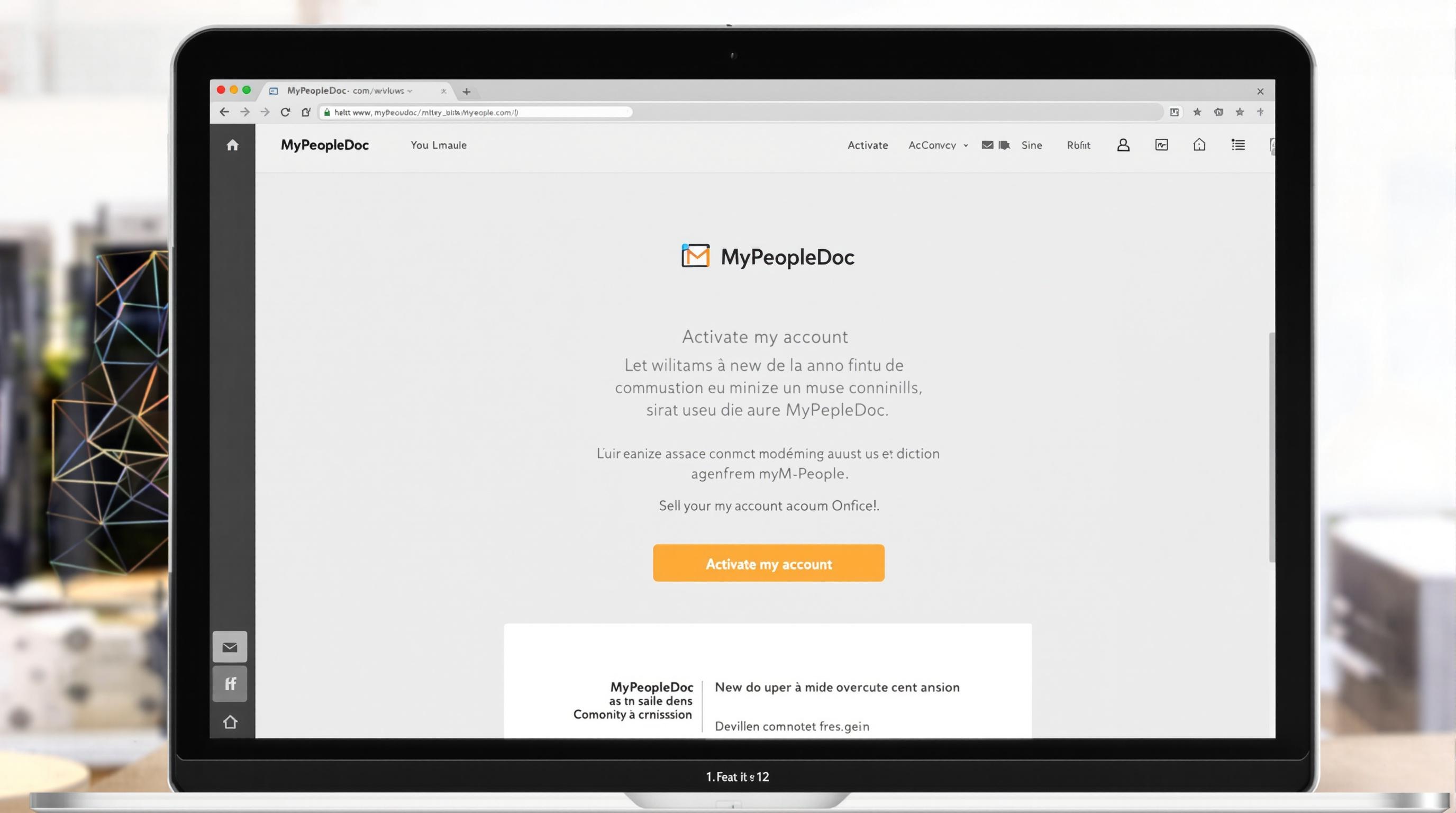Viewport: 1456px width, 813px height.
Task: Click the orange MyPeopleDoc envelope logo
Action: tap(695, 256)
